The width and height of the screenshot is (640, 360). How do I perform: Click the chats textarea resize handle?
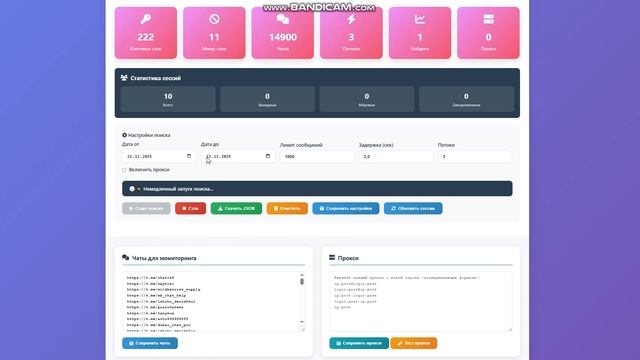[x=302, y=328]
